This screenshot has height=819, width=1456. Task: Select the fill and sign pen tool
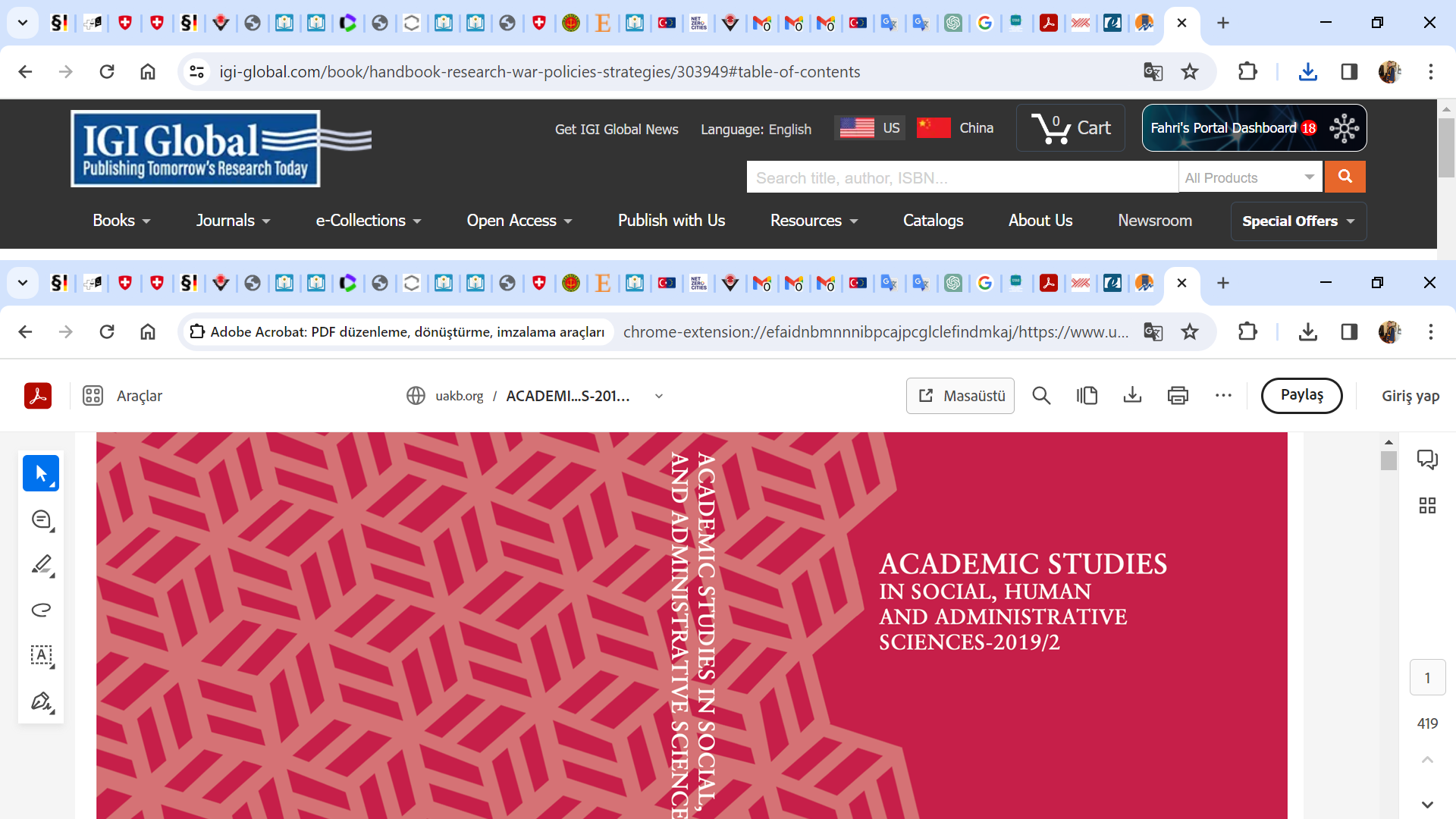pyautogui.click(x=42, y=701)
